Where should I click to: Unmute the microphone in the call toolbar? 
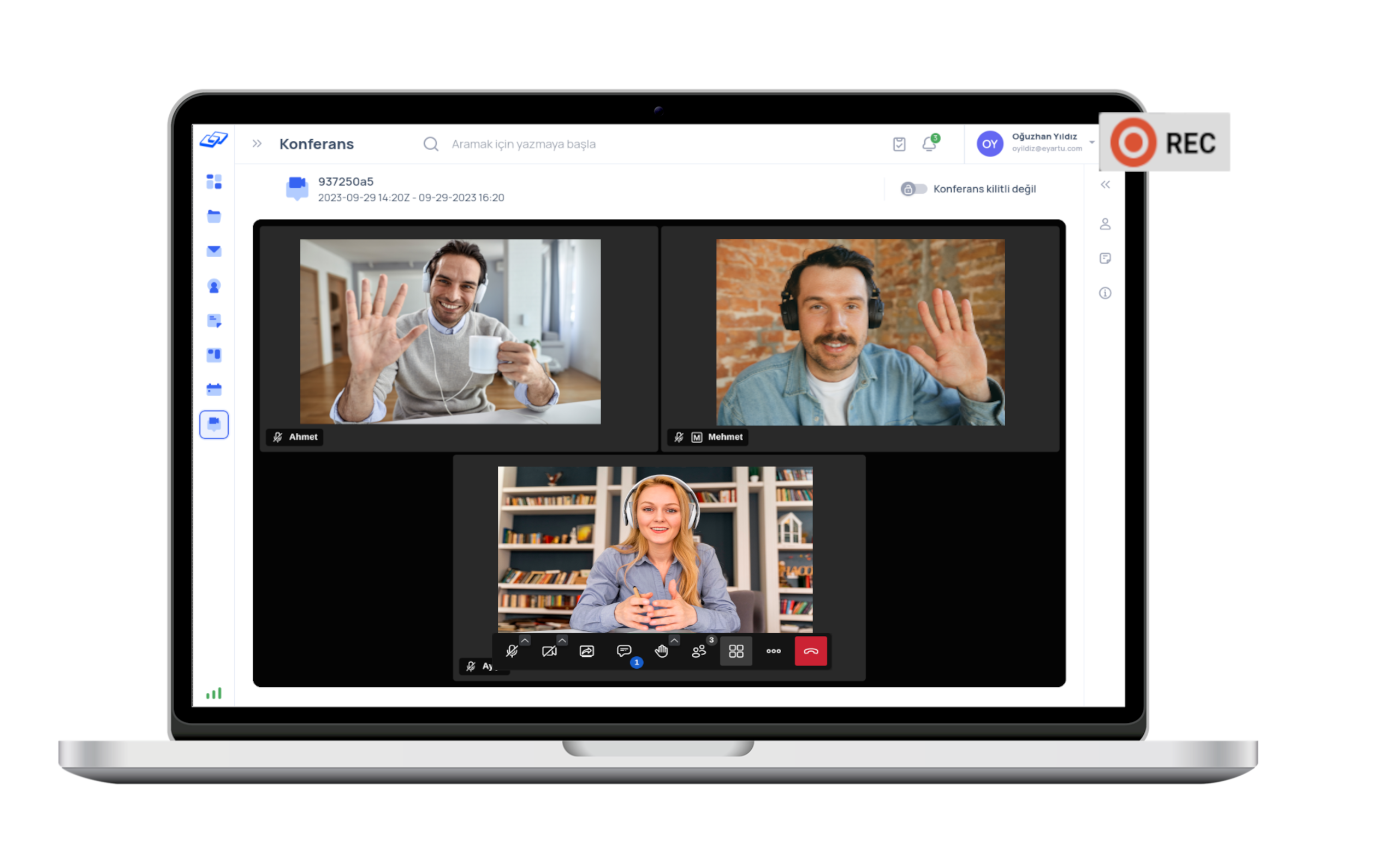point(512,651)
